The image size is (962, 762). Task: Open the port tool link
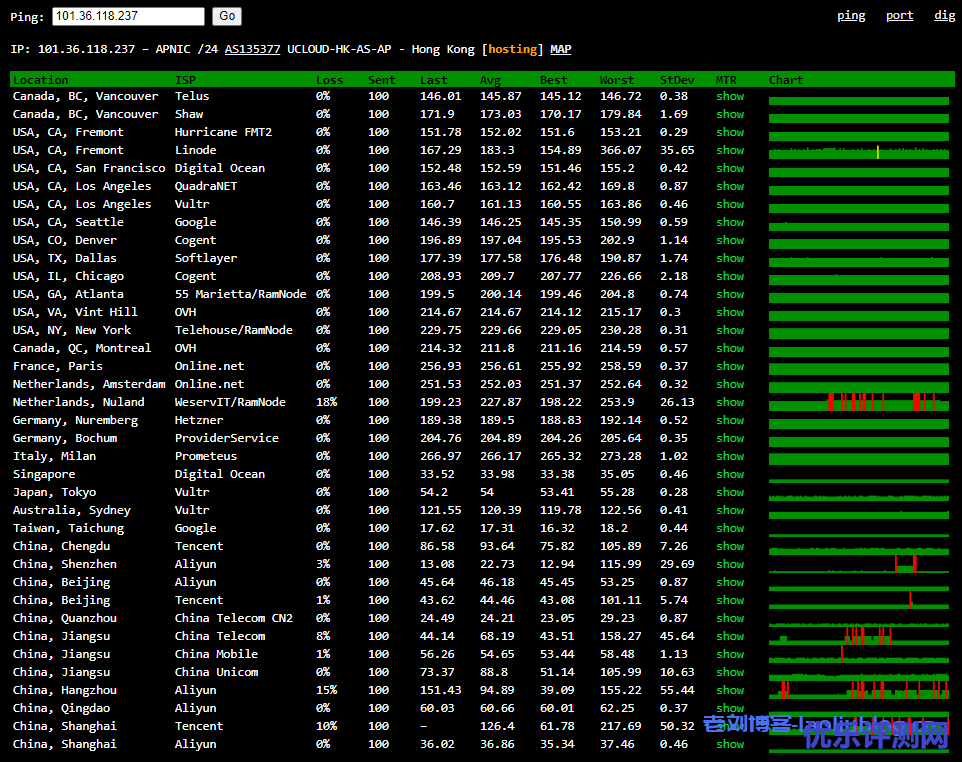tap(899, 15)
